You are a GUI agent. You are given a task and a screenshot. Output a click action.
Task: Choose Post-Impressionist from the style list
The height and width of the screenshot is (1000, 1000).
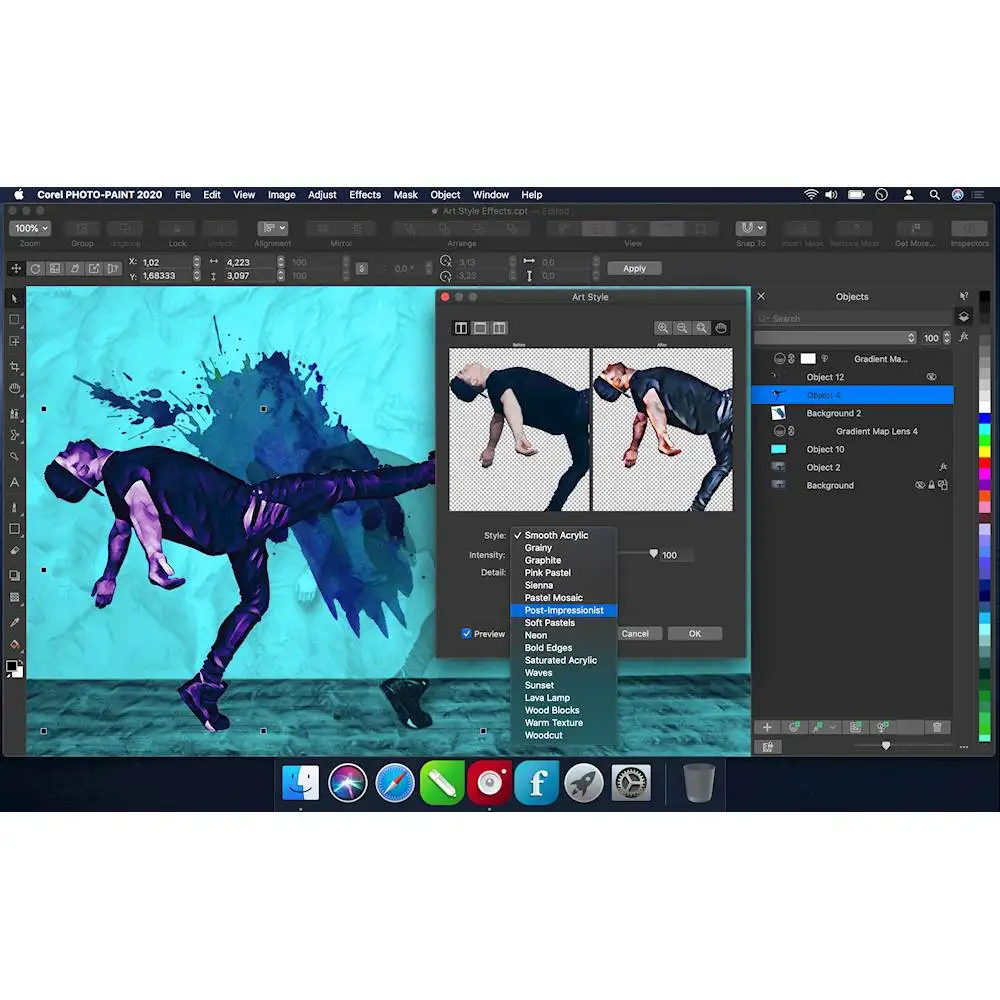[564, 610]
